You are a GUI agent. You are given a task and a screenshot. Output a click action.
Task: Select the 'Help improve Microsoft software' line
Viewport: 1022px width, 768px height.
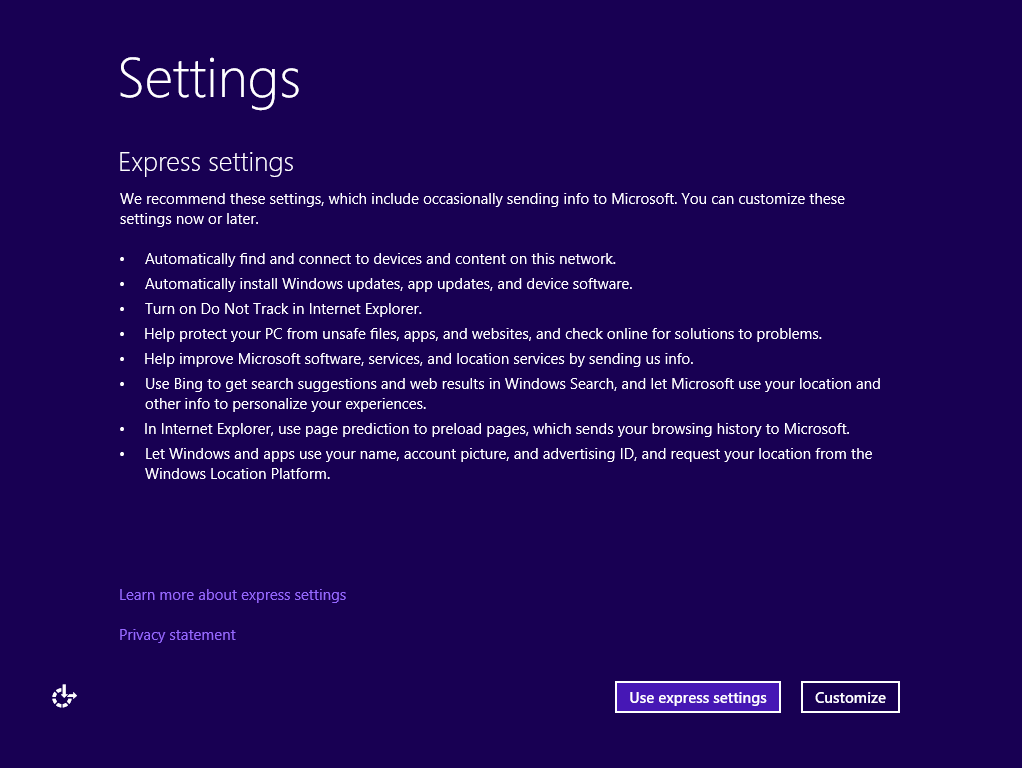(418, 359)
